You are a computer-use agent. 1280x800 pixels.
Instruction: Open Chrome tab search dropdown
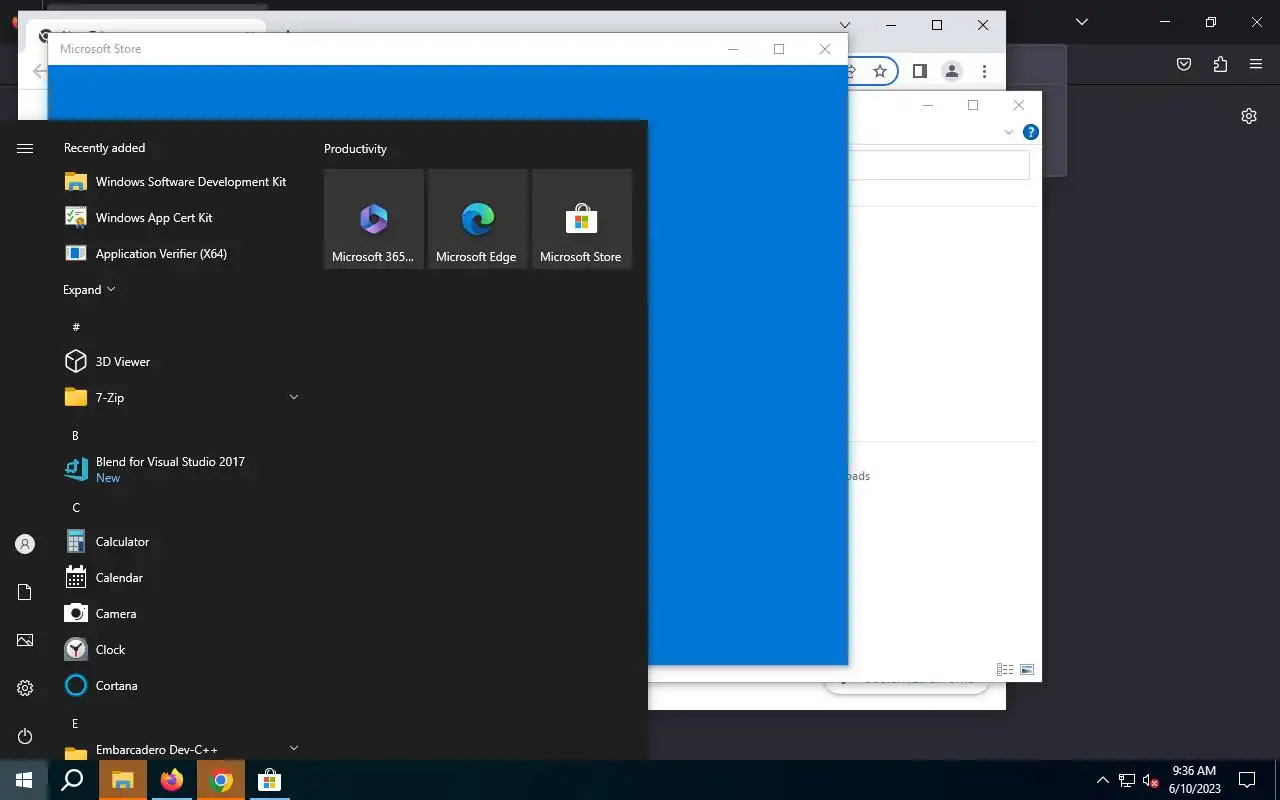(845, 25)
